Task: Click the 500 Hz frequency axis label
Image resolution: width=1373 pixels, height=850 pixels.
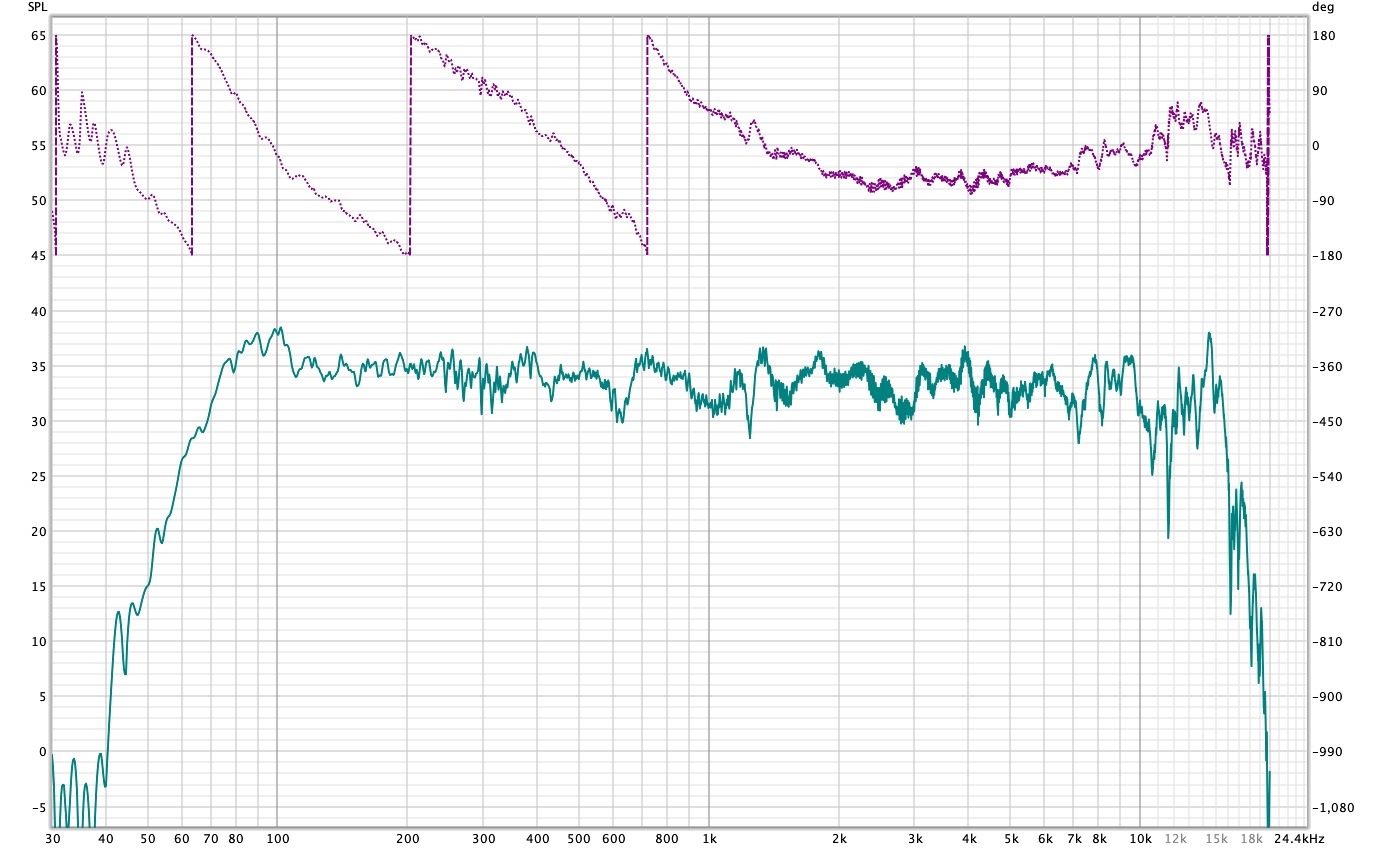Action: click(579, 838)
